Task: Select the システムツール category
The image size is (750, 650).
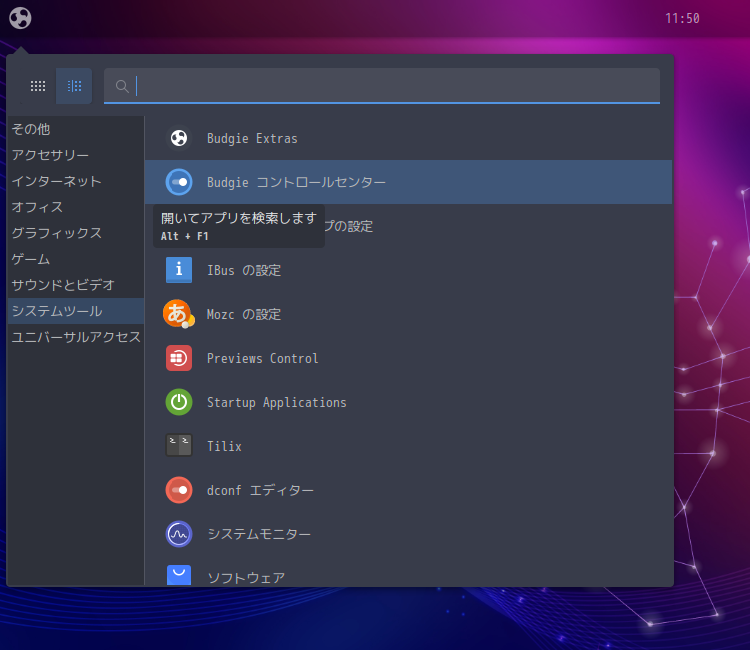Action: pyautogui.click(x=76, y=311)
